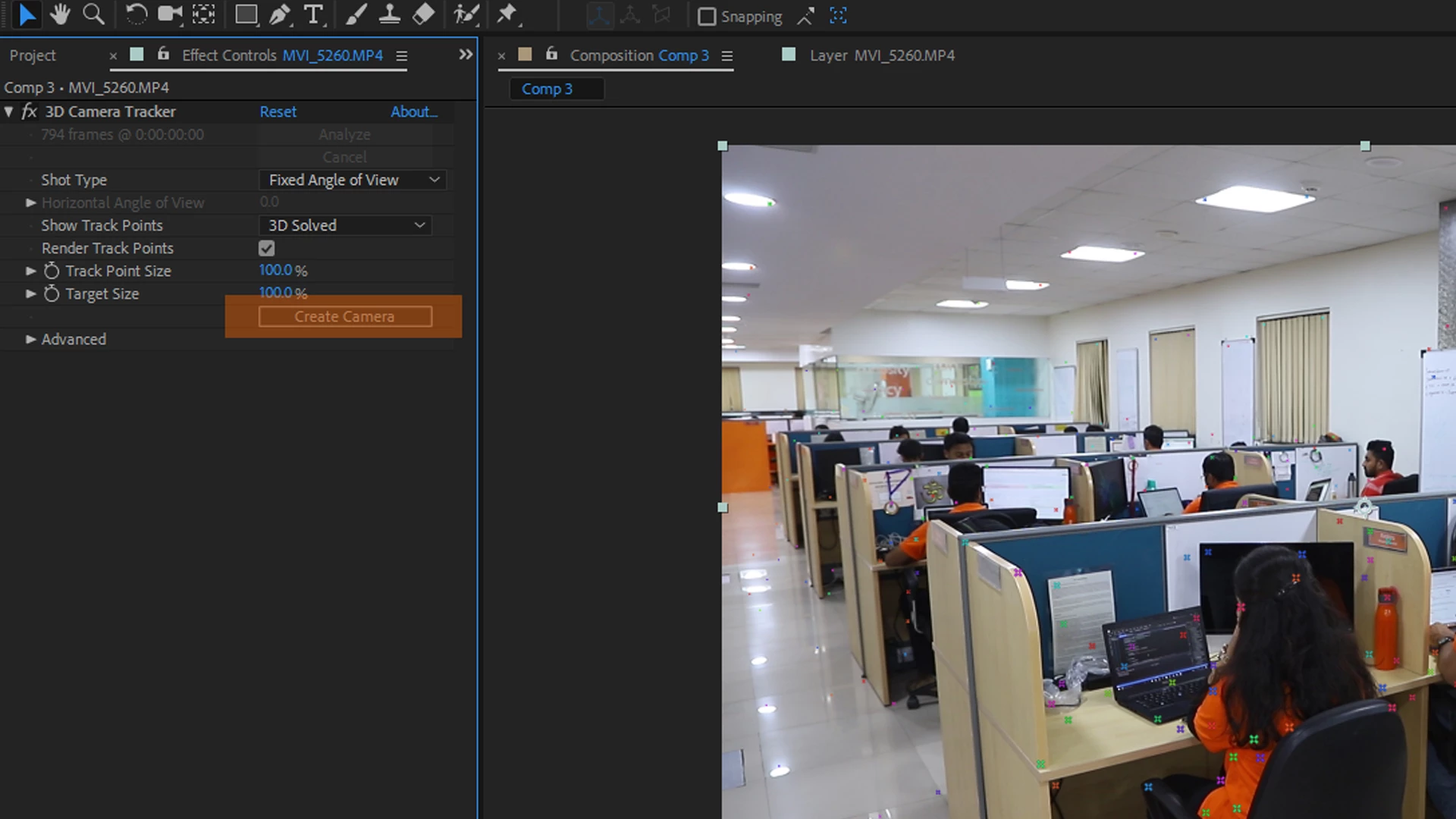This screenshot has height=819, width=1456.
Task: Select the Puppet Pin tool
Action: 507,14
